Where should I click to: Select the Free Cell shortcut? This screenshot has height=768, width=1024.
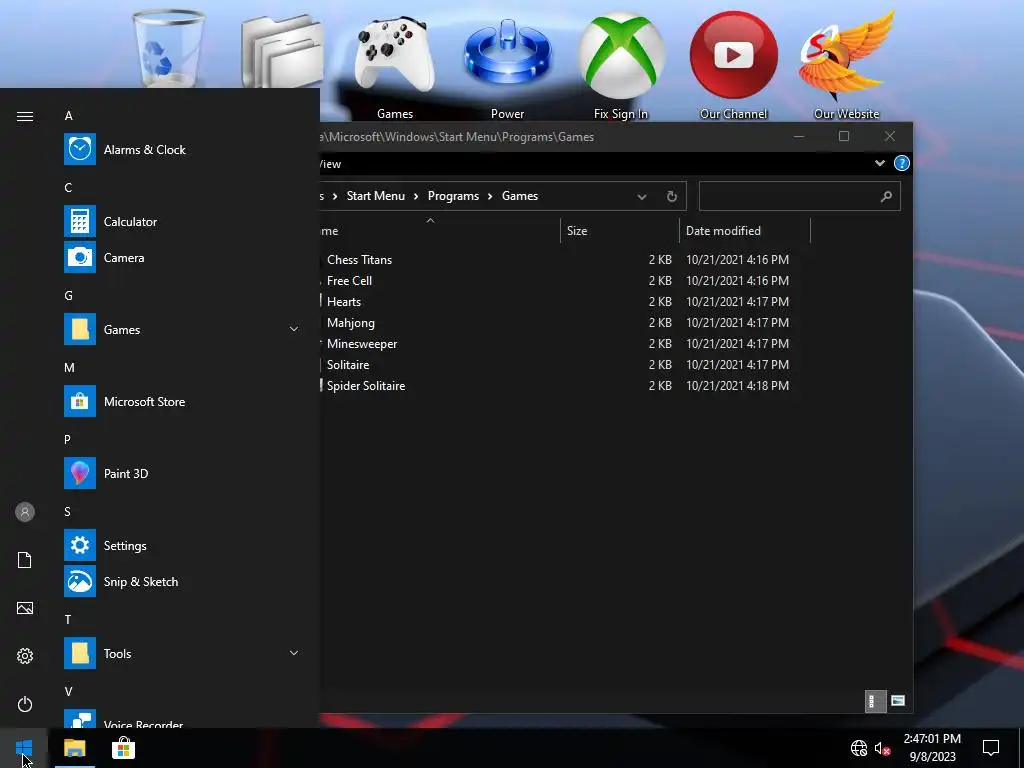point(349,280)
